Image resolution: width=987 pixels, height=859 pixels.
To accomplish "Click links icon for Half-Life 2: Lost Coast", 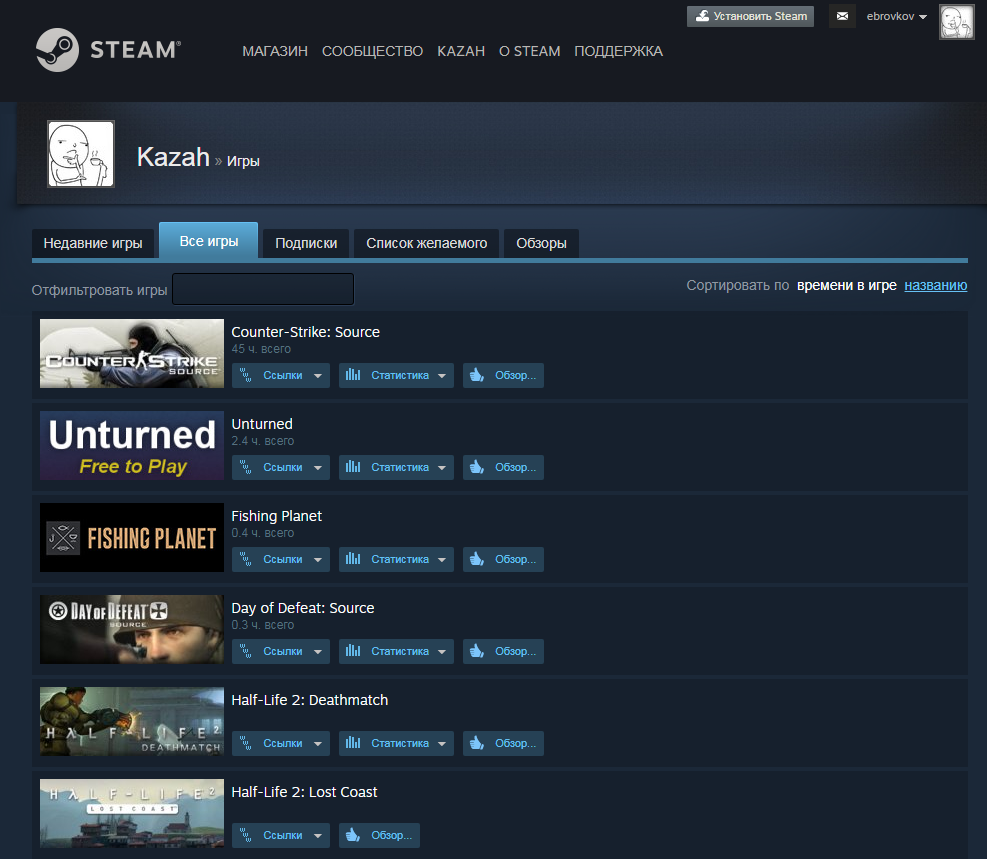I will pos(246,835).
